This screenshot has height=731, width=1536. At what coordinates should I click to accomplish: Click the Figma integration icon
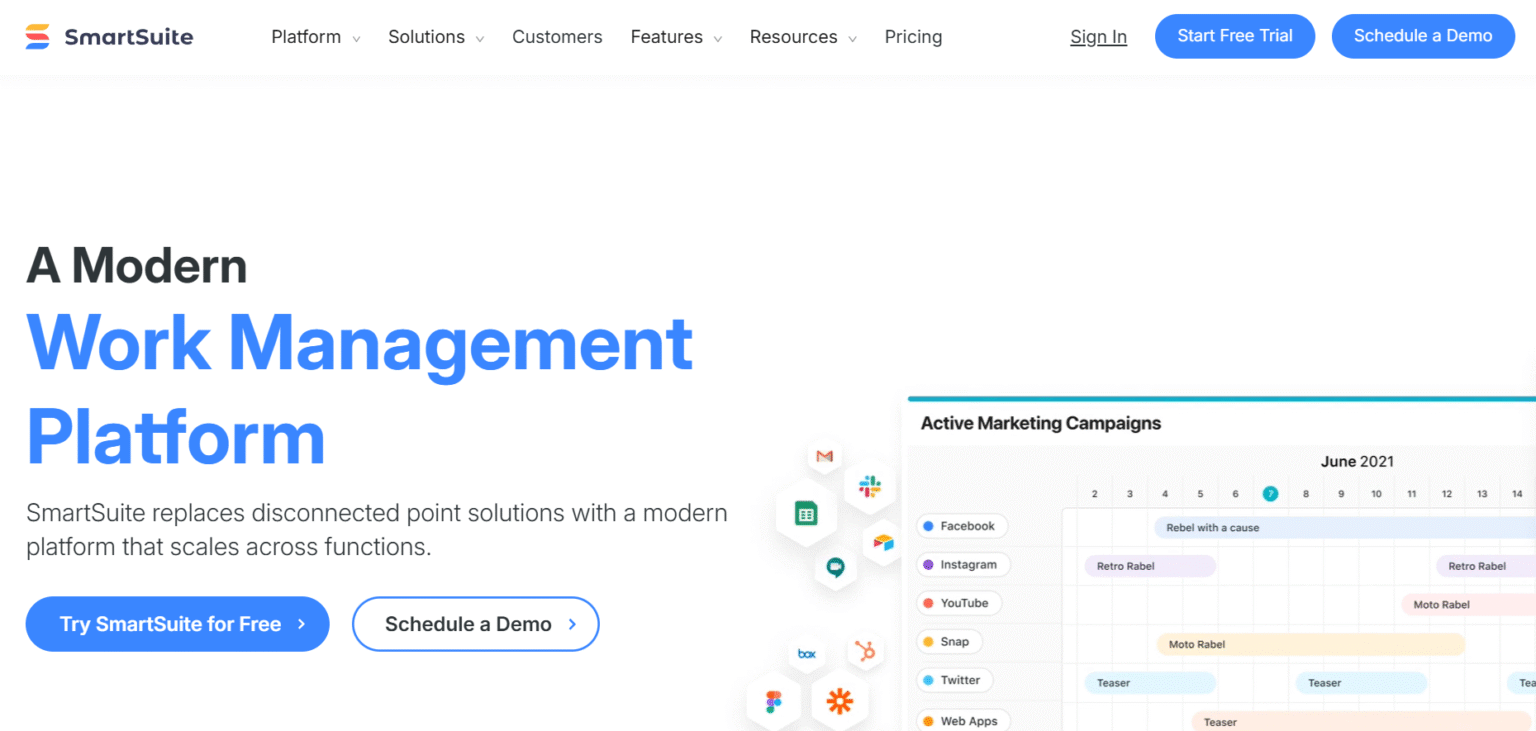click(773, 701)
